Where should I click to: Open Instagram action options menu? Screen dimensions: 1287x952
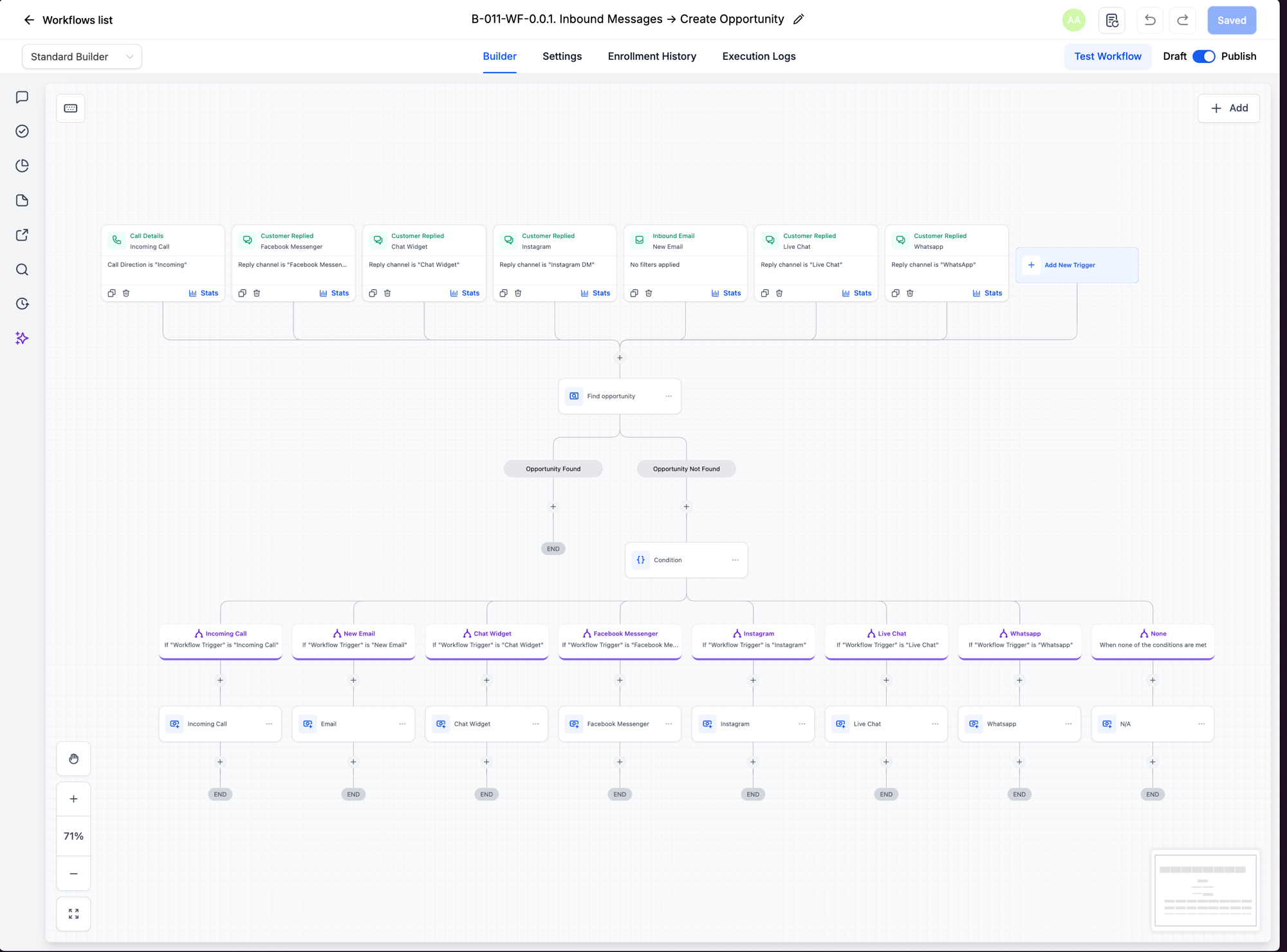(x=802, y=724)
